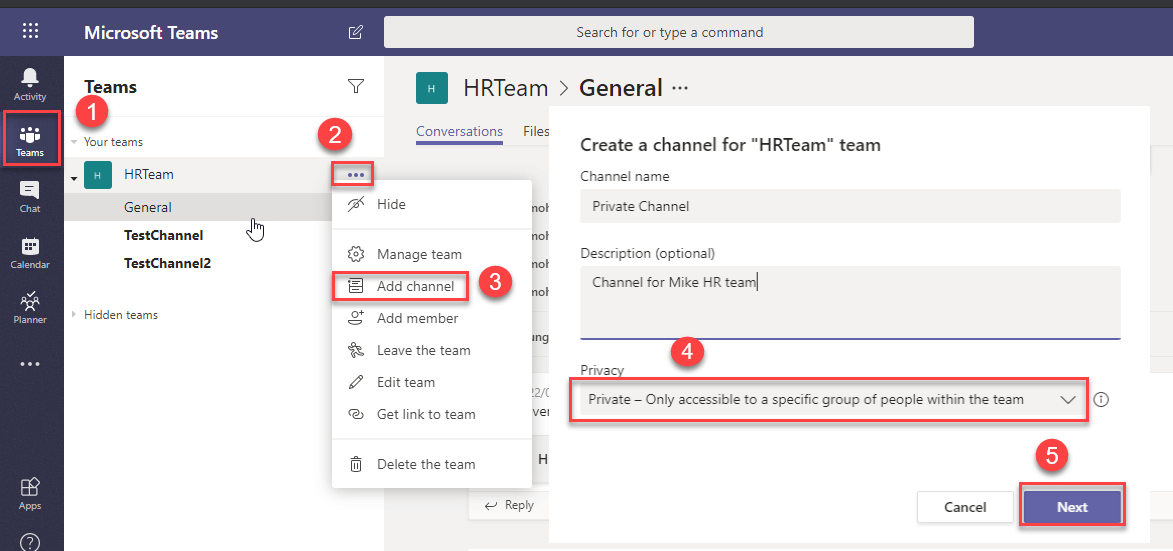Click the new chat compose icon
The image size is (1173, 551).
[x=355, y=32]
